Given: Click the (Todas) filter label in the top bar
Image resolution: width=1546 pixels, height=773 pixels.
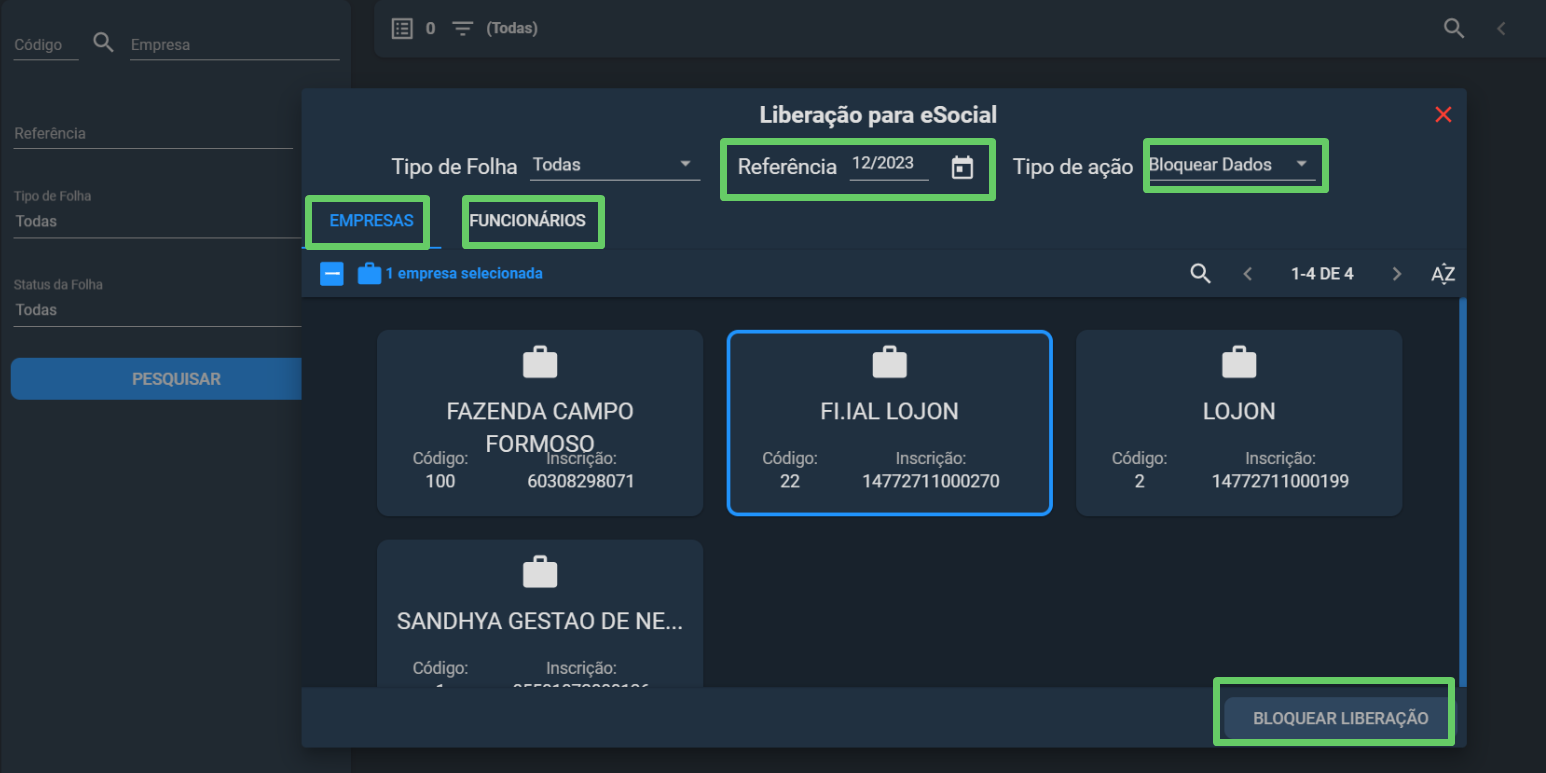Looking at the screenshot, I should tap(512, 29).
